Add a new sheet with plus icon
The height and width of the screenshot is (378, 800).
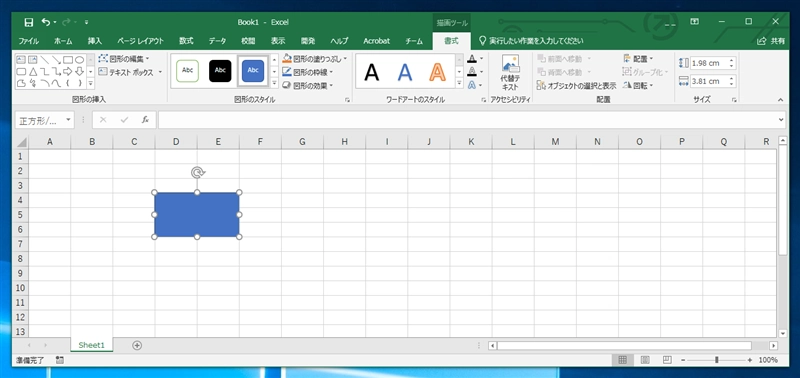point(137,345)
